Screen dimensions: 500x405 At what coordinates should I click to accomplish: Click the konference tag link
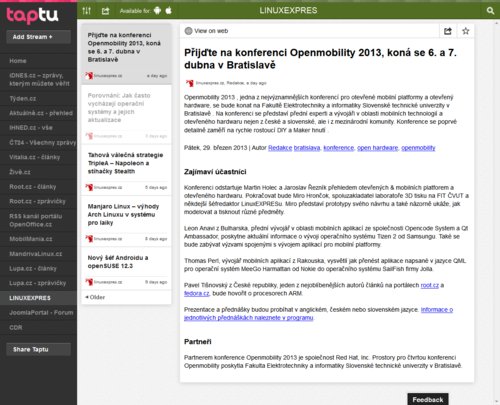click(339, 148)
